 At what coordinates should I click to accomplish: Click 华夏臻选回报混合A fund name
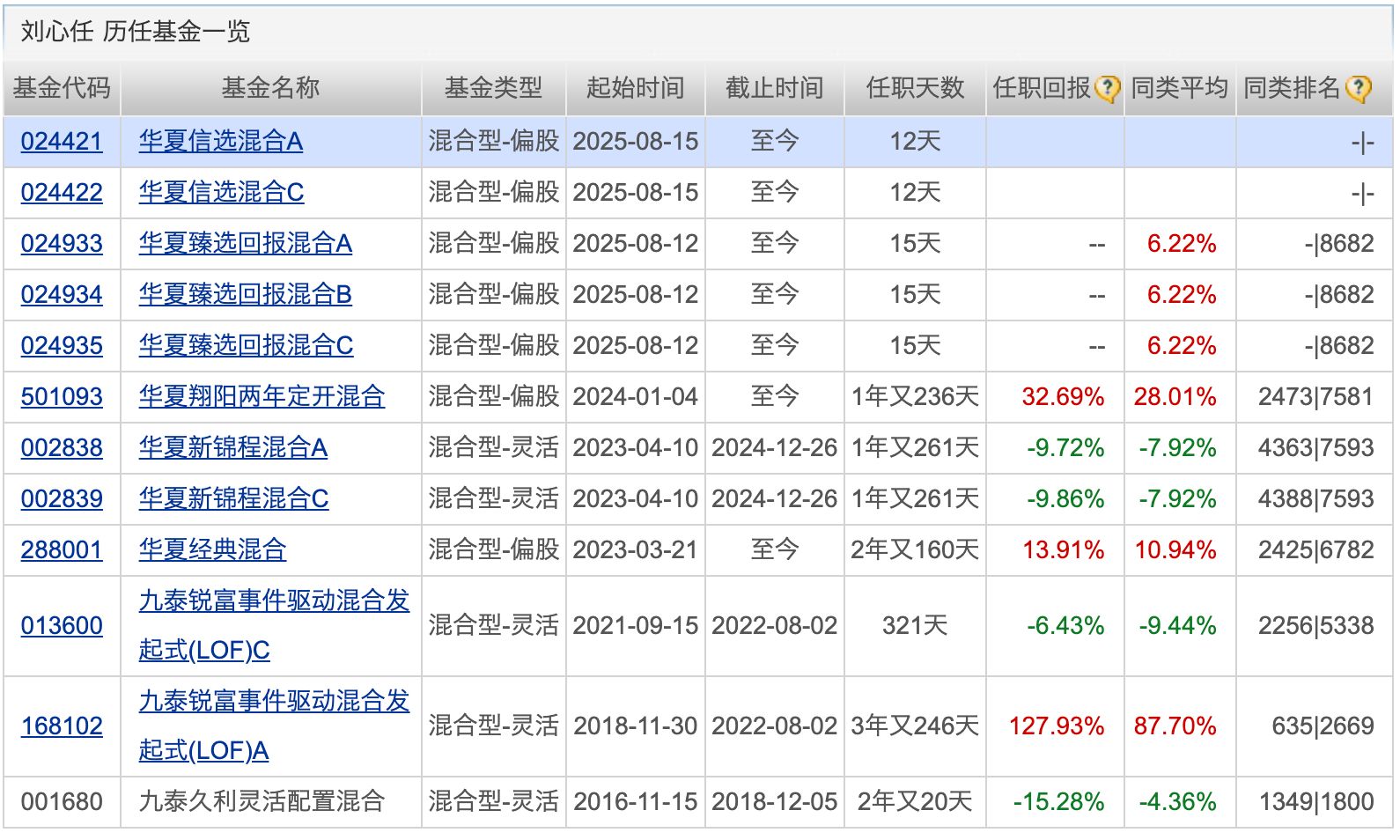tap(245, 243)
